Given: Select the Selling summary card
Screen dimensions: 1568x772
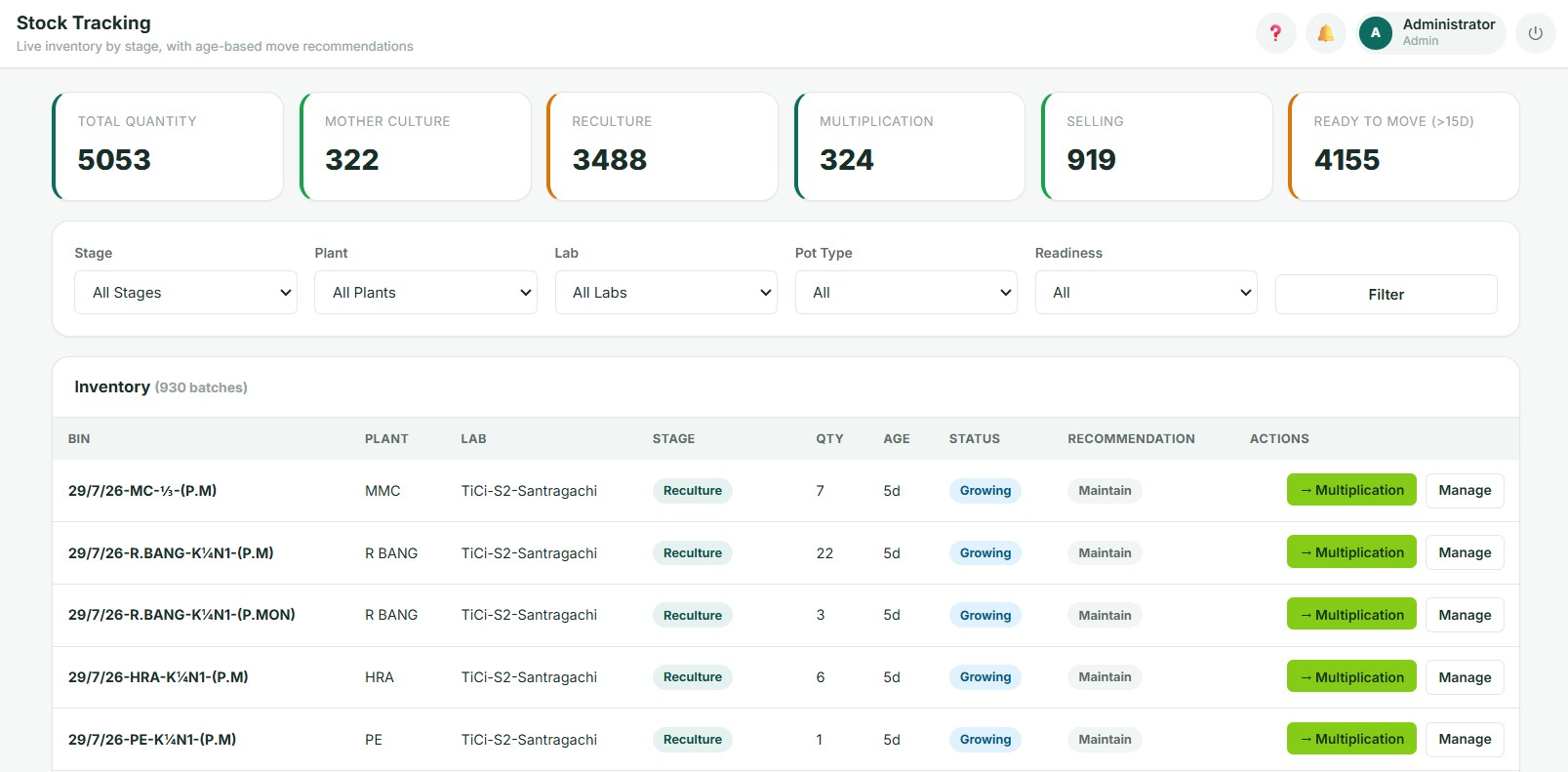Looking at the screenshot, I should pos(1157,146).
